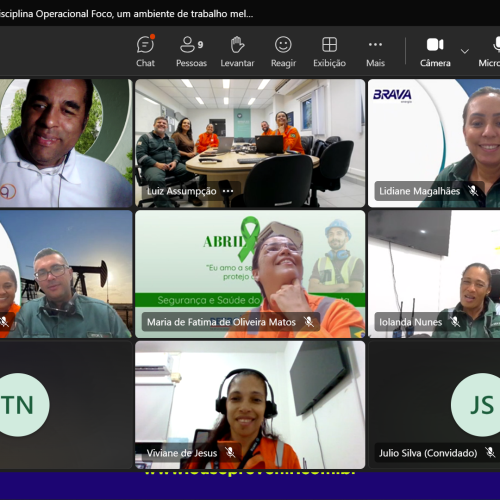500x500 pixels.
Task: Click muted mic icon on pumpjack tile
Action: coord(4,322)
